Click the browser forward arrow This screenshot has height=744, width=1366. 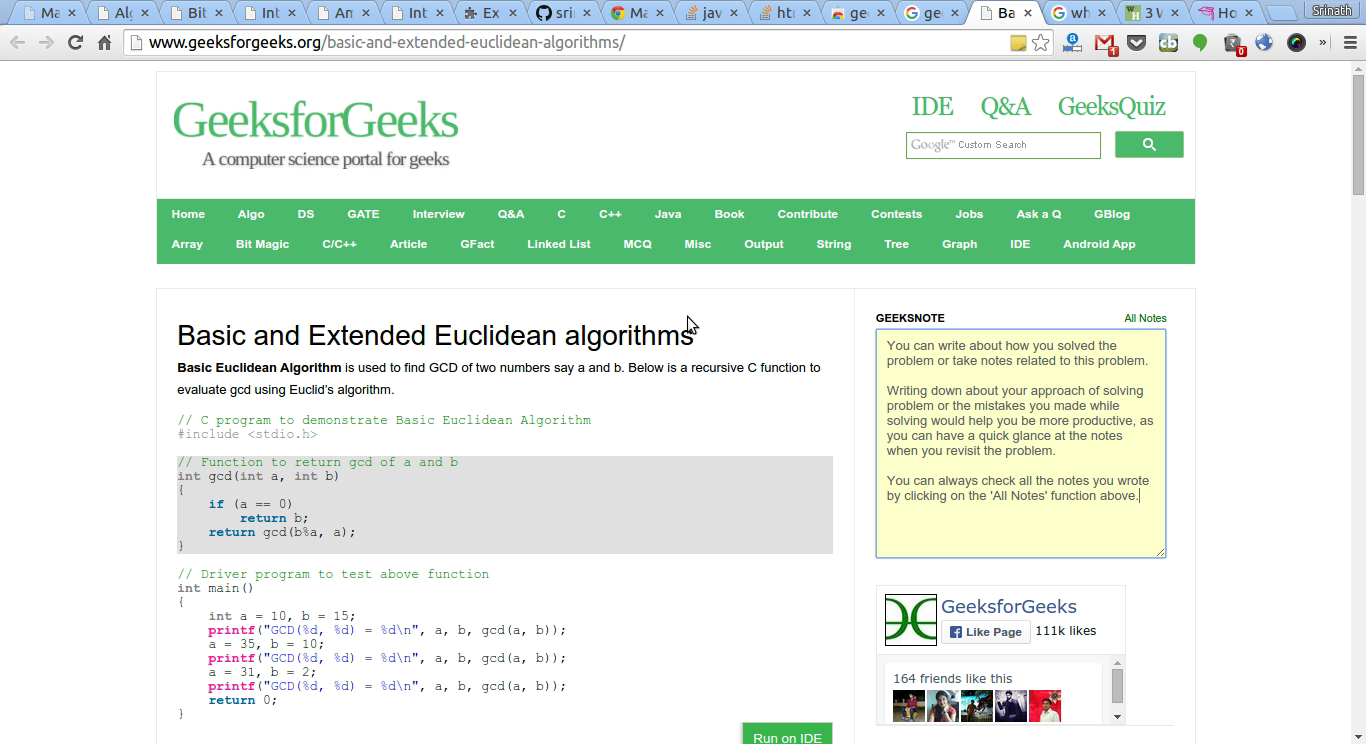coord(46,43)
